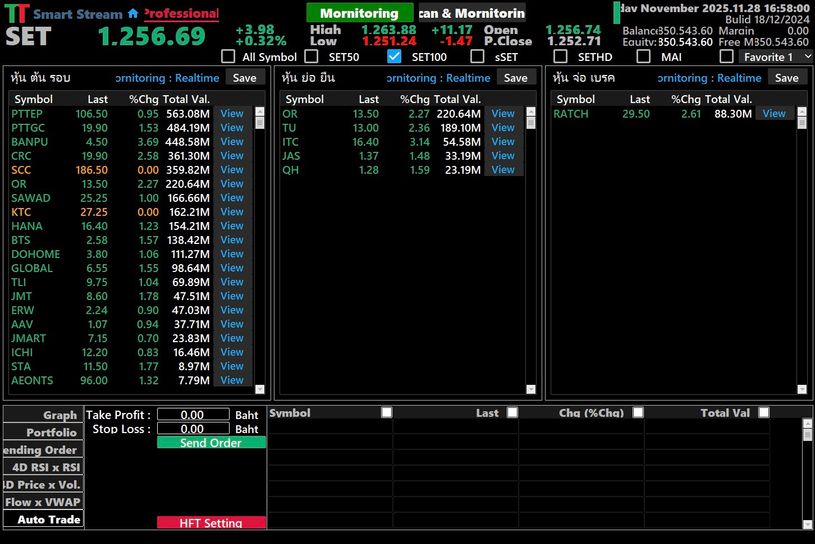Screen dimensions: 815x544
Task: Open the red HFT Setting button
Action: (211, 523)
